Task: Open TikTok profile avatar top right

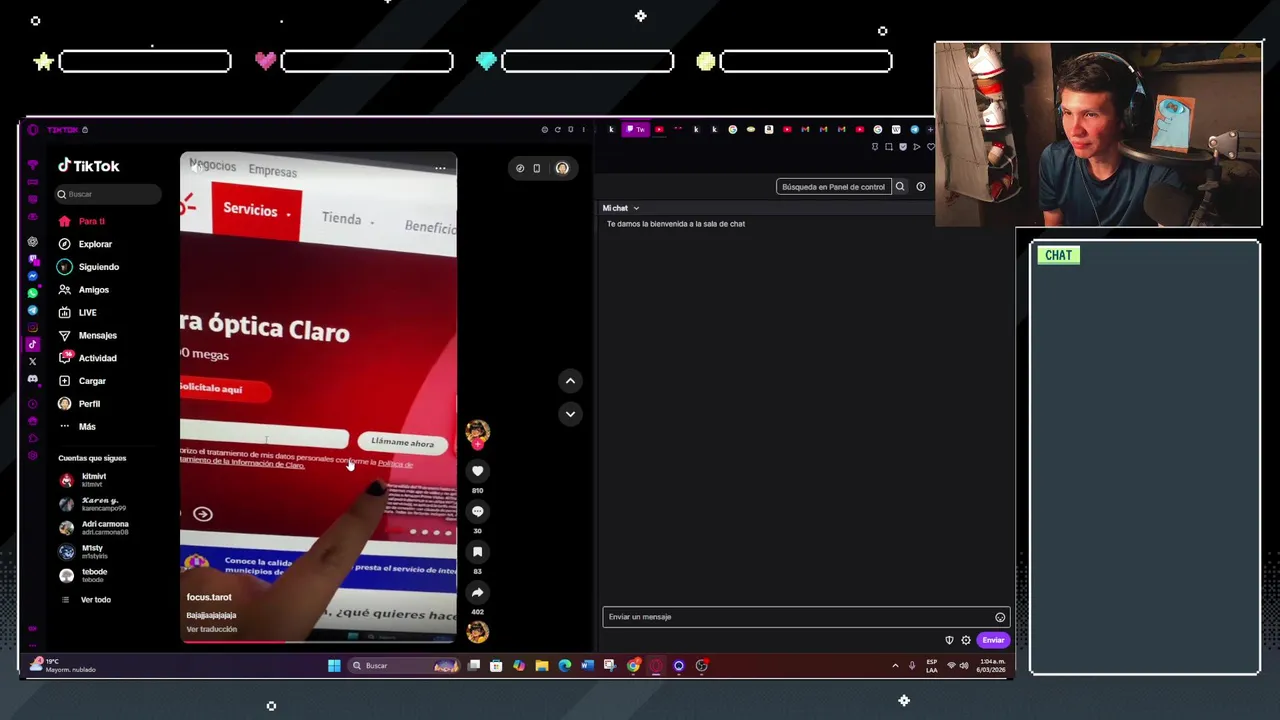Action: tap(562, 168)
